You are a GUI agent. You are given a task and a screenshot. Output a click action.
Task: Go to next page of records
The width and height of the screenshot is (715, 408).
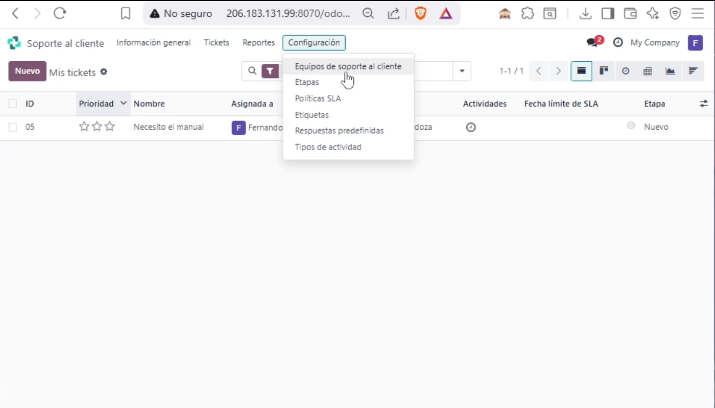pos(558,71)
